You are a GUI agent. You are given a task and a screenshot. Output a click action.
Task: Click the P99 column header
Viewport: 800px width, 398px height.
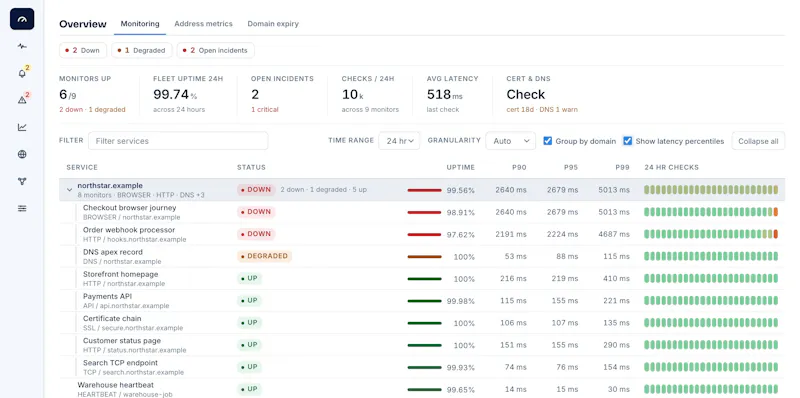623,167
